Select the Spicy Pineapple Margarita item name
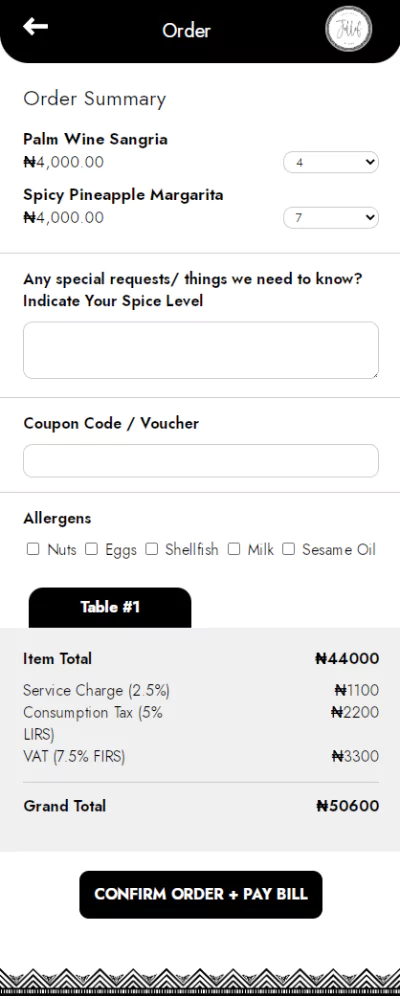Screen dimensions: 400x999 pos(124,194)
